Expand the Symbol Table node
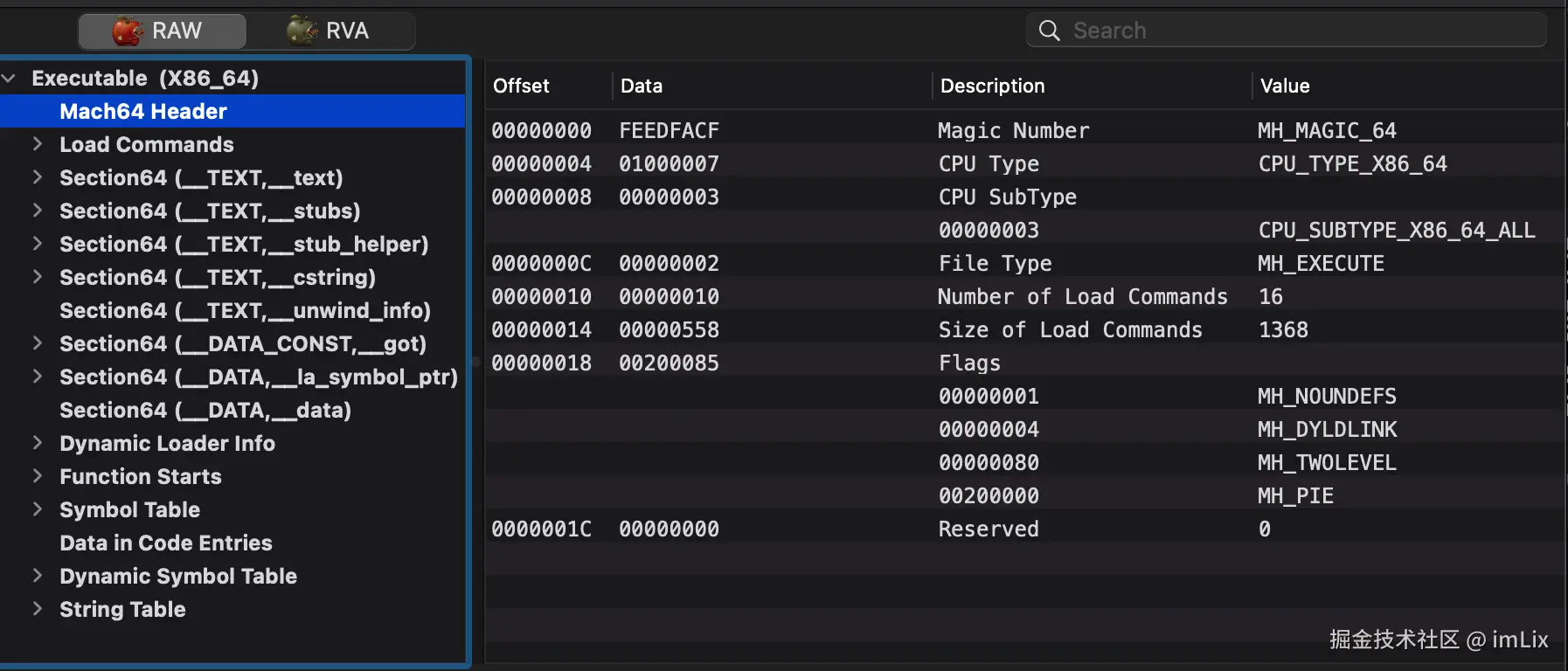The height and width of the screenshot is (671, 1568). [38, 509]
